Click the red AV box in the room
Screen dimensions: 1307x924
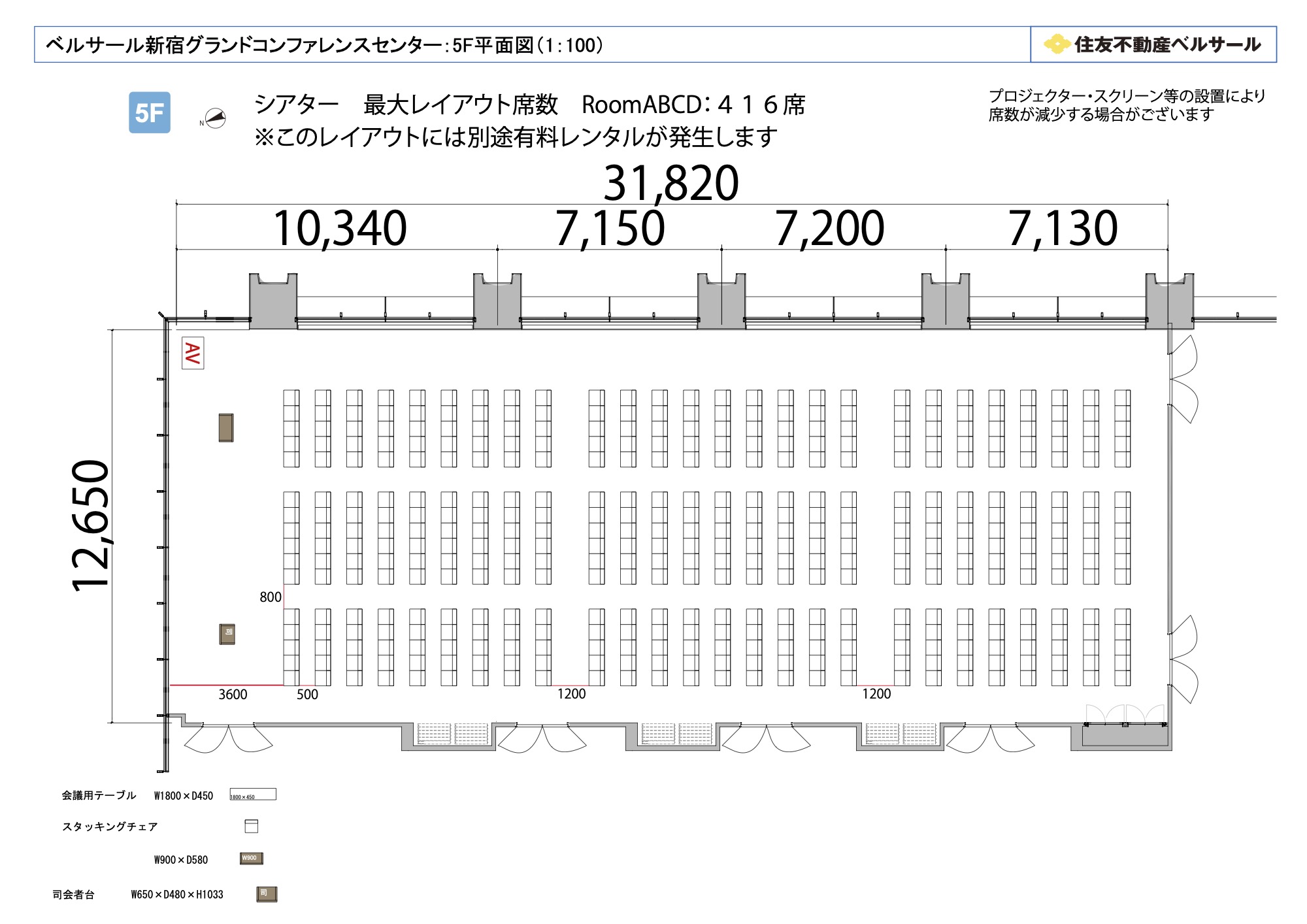pyautogui.click(x=193, y=353)
